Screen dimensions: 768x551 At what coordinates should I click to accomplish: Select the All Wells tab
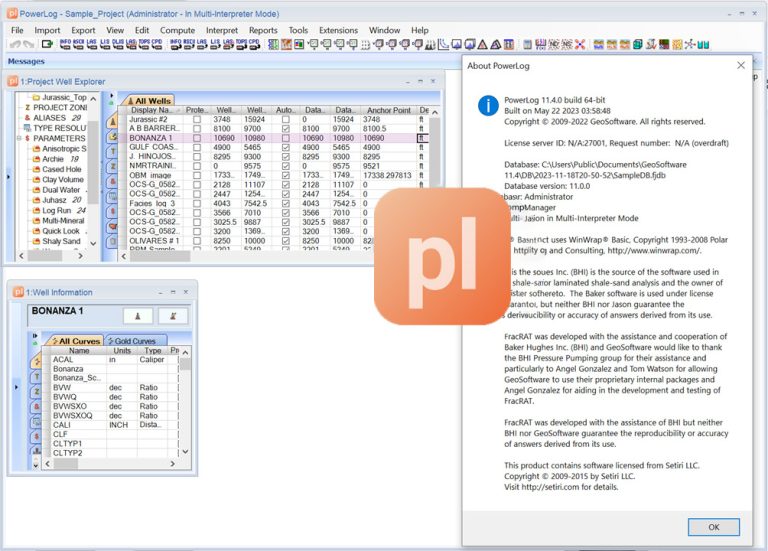pos(149,100)
